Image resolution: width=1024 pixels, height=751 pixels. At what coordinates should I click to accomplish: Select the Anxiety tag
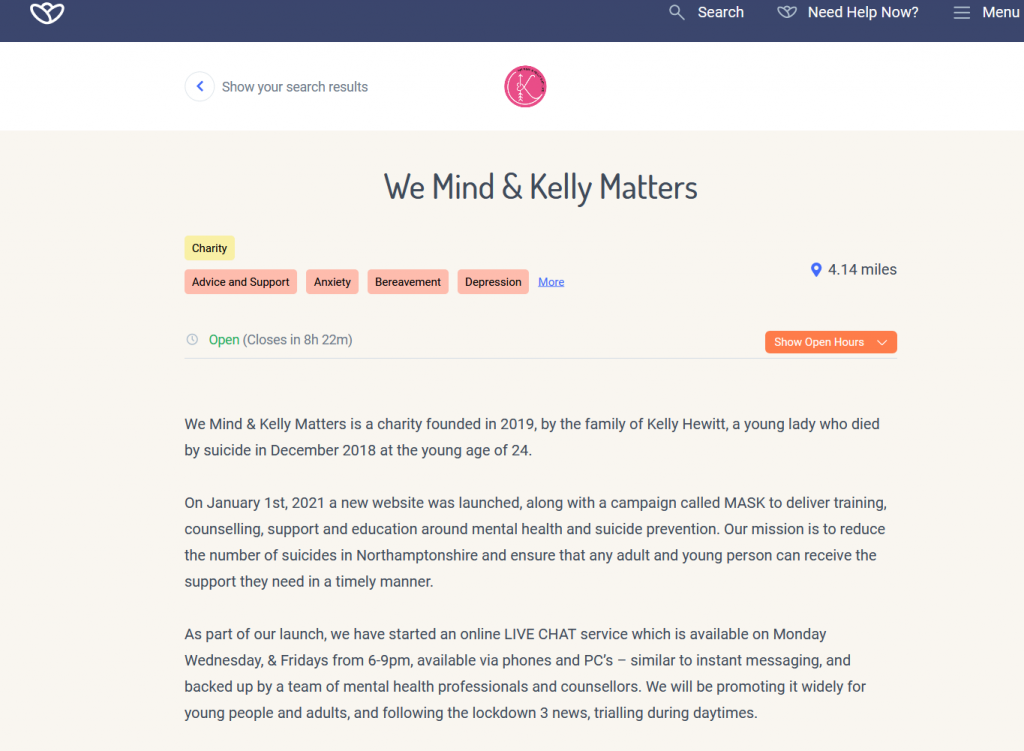[x=332, y=282]
